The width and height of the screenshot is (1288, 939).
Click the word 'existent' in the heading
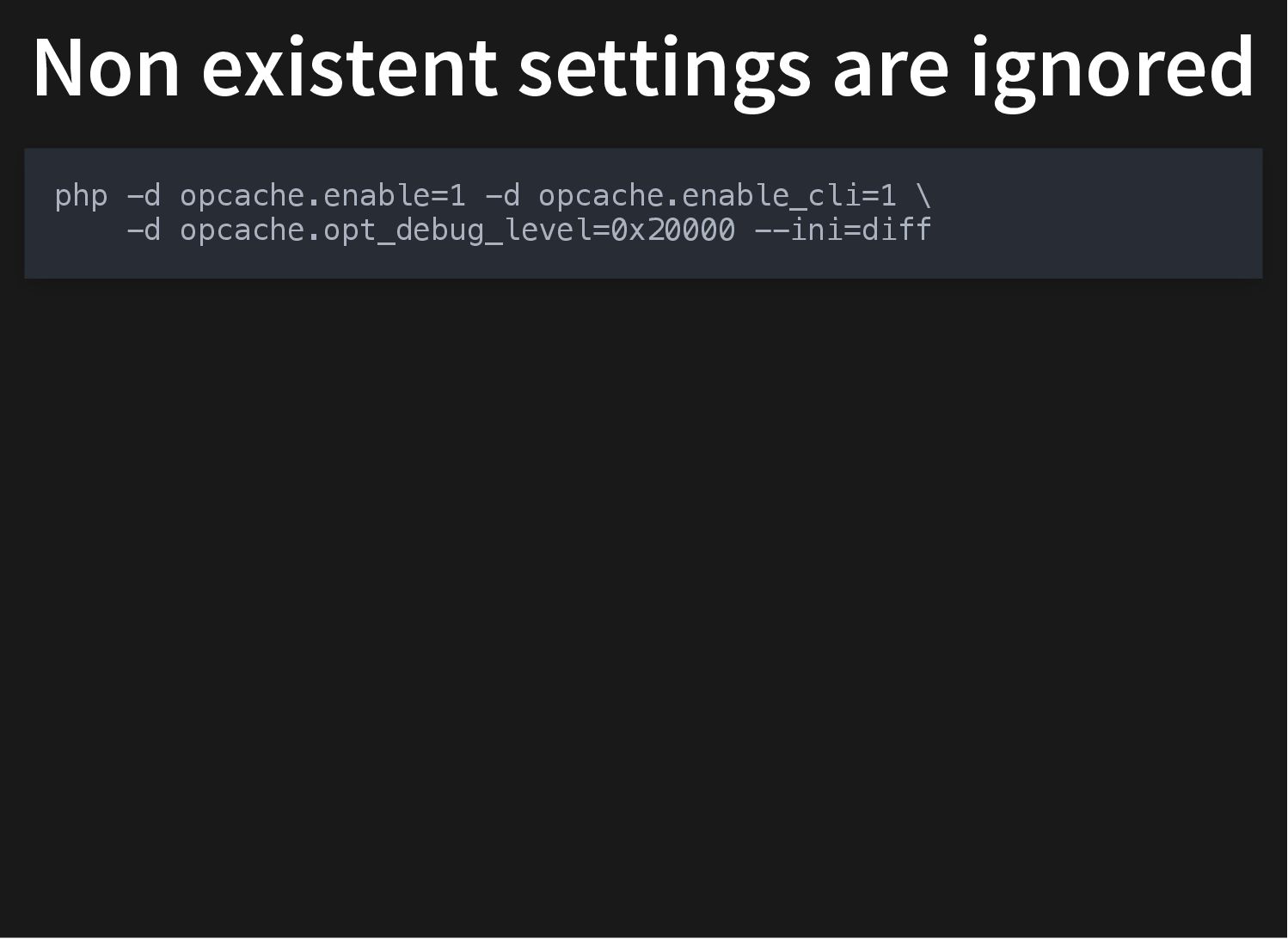click(349, 67)
